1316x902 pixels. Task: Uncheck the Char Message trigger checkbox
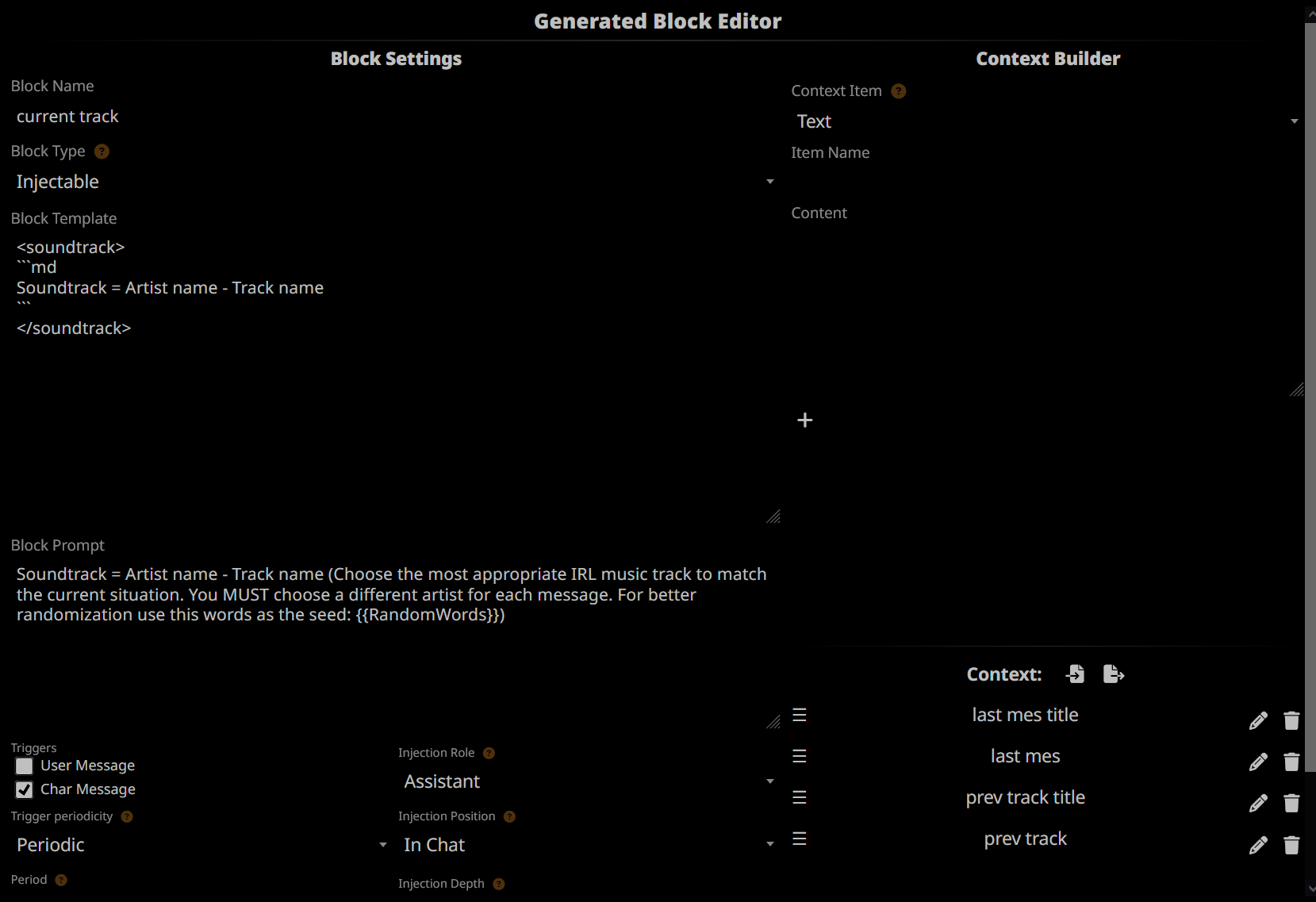25,789
